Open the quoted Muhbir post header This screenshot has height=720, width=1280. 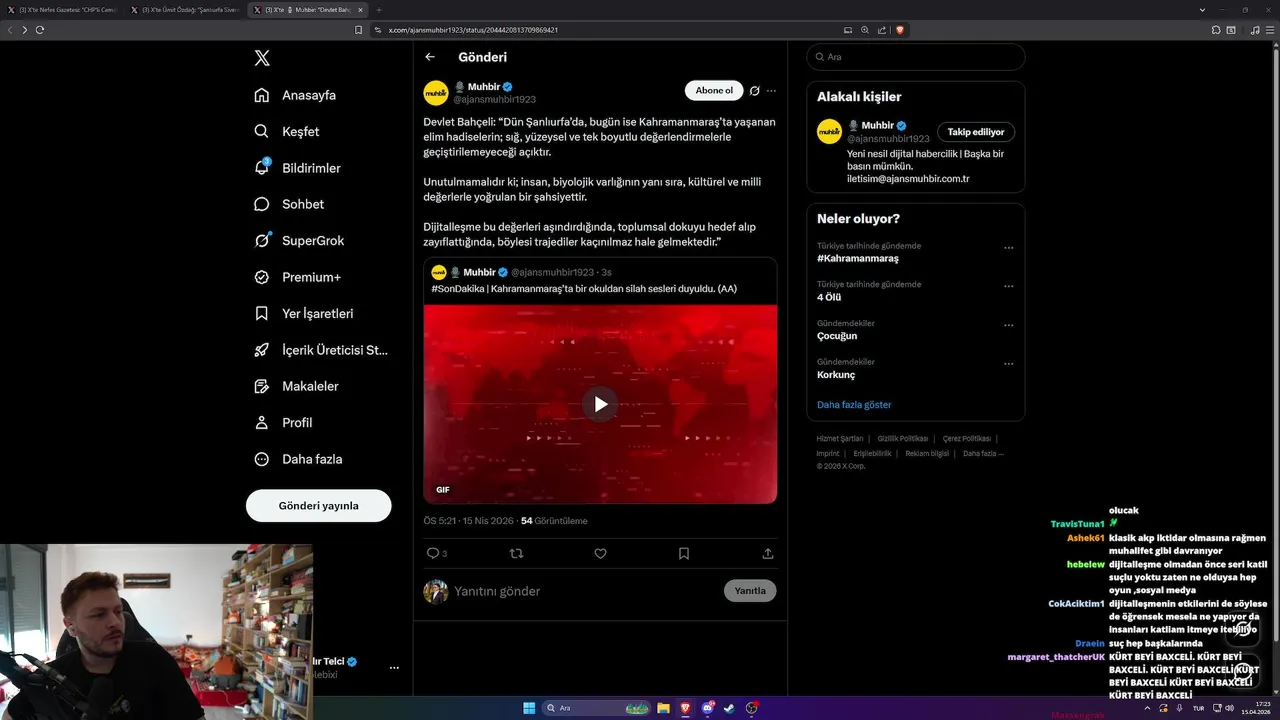tap(521, 272)
